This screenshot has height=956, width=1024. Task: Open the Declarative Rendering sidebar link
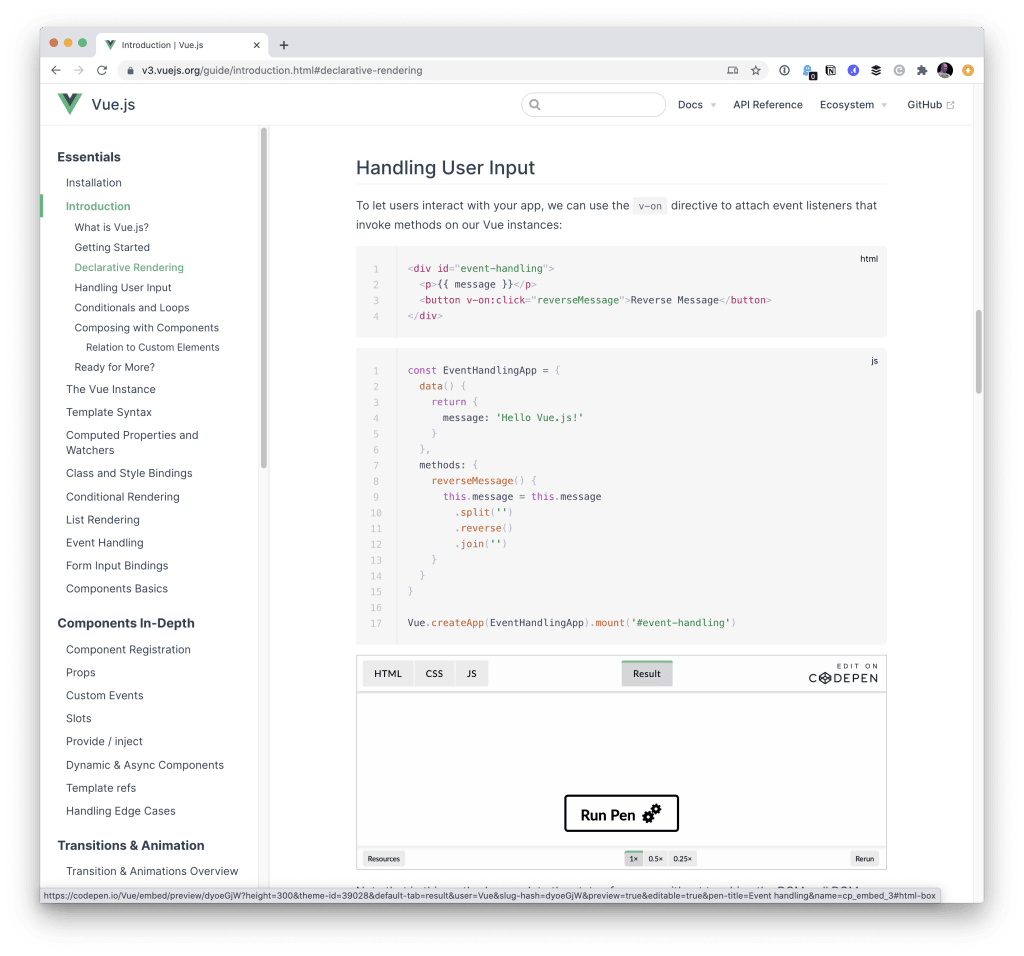pyautogui.click(x=128, y=267)
